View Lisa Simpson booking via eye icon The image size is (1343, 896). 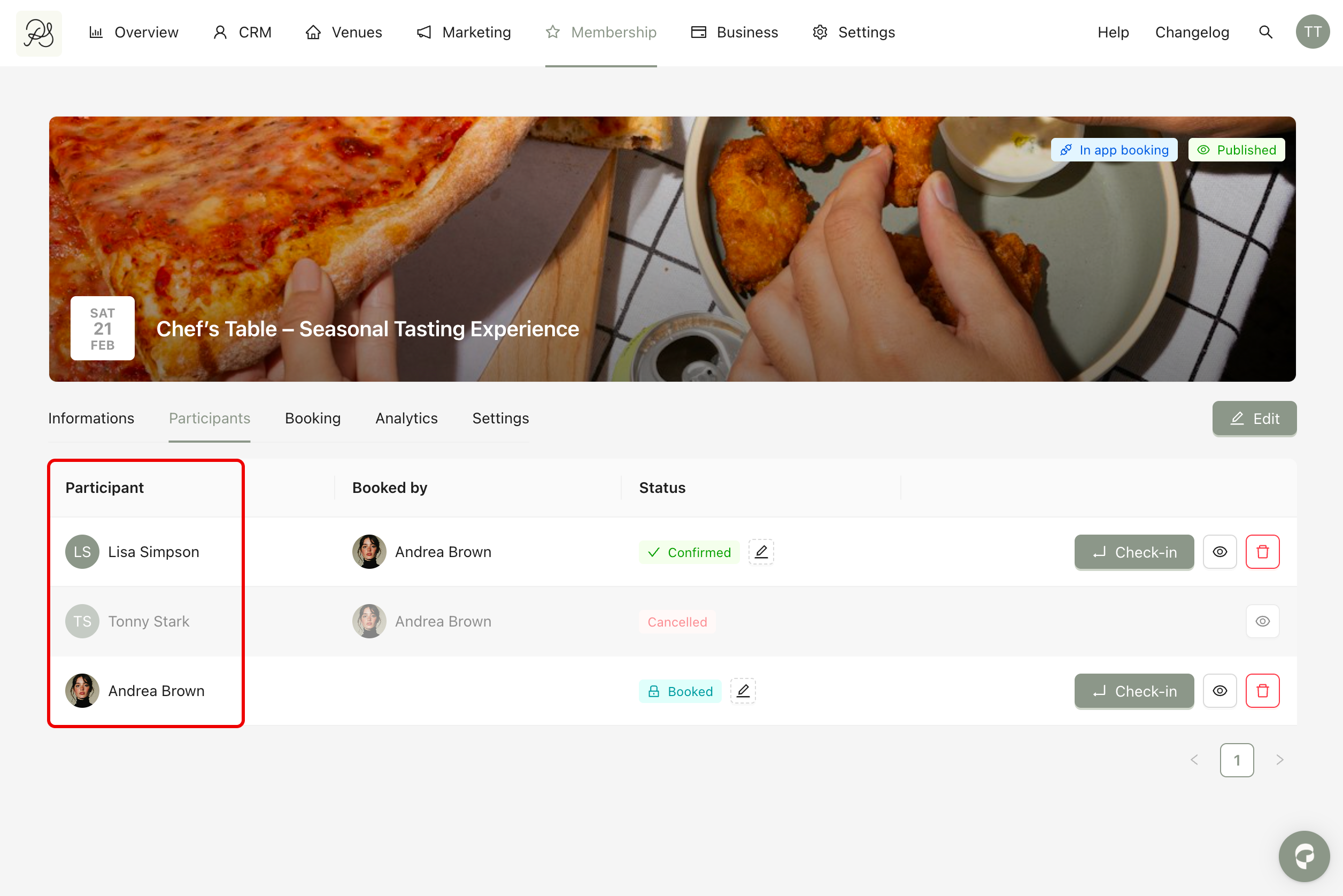click(1219, 552)
